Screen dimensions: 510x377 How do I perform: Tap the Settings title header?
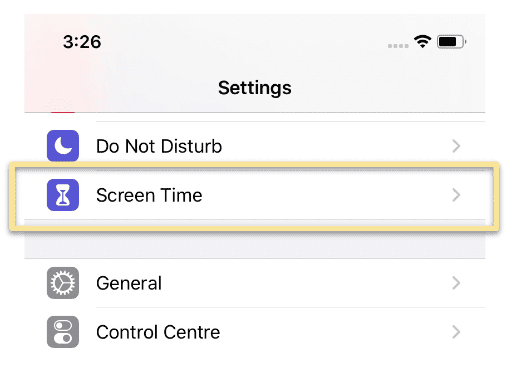[255, 88]
